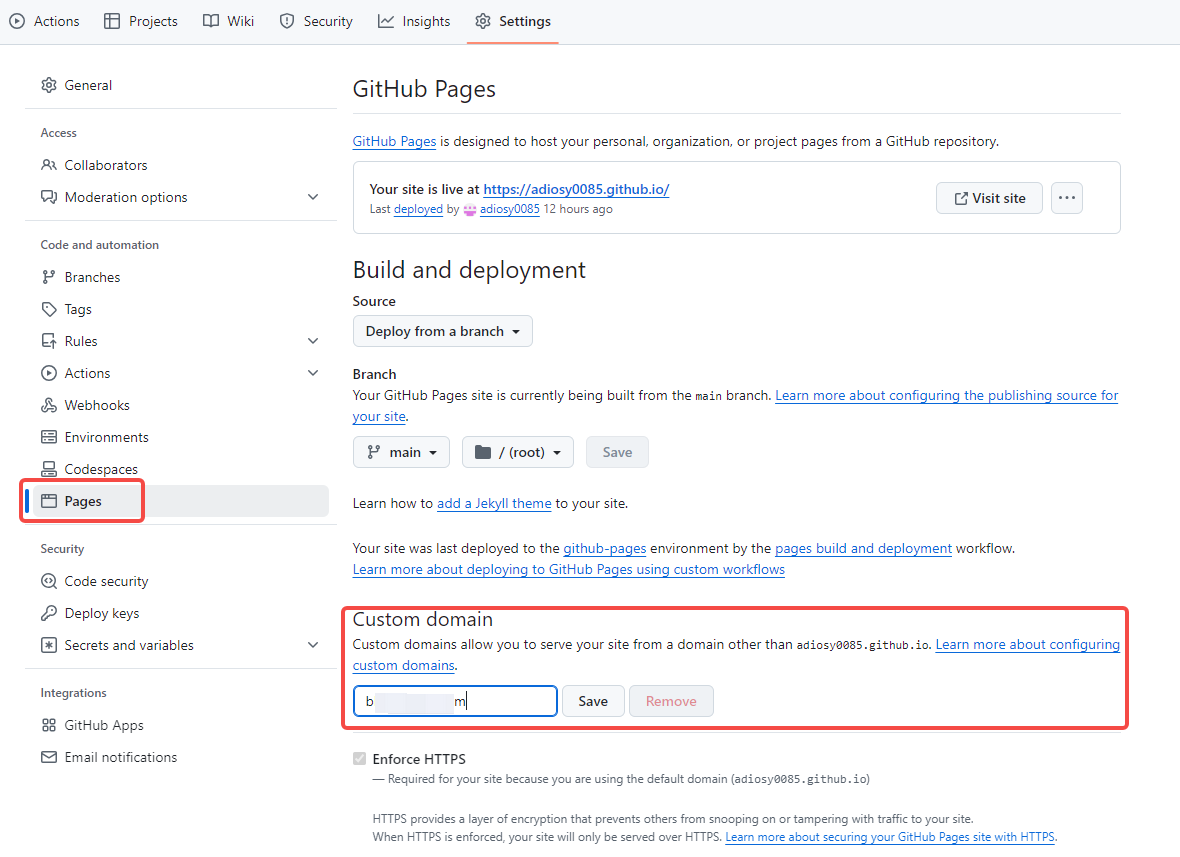Open the three-dots site options menu
The height and width of the screenshot is (857, 1180).
(x=1066, y=198)
